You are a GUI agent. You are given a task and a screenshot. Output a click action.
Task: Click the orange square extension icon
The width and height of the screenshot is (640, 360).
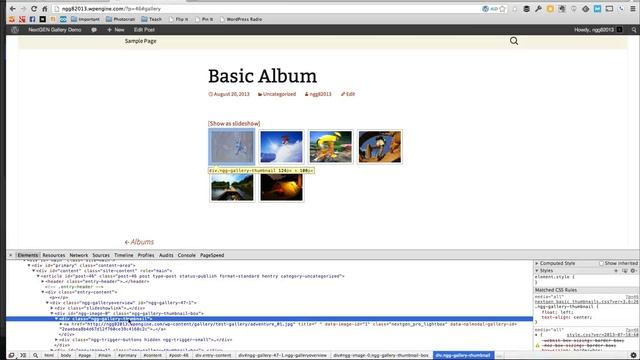pyautogui.click(x=550, y=9)
